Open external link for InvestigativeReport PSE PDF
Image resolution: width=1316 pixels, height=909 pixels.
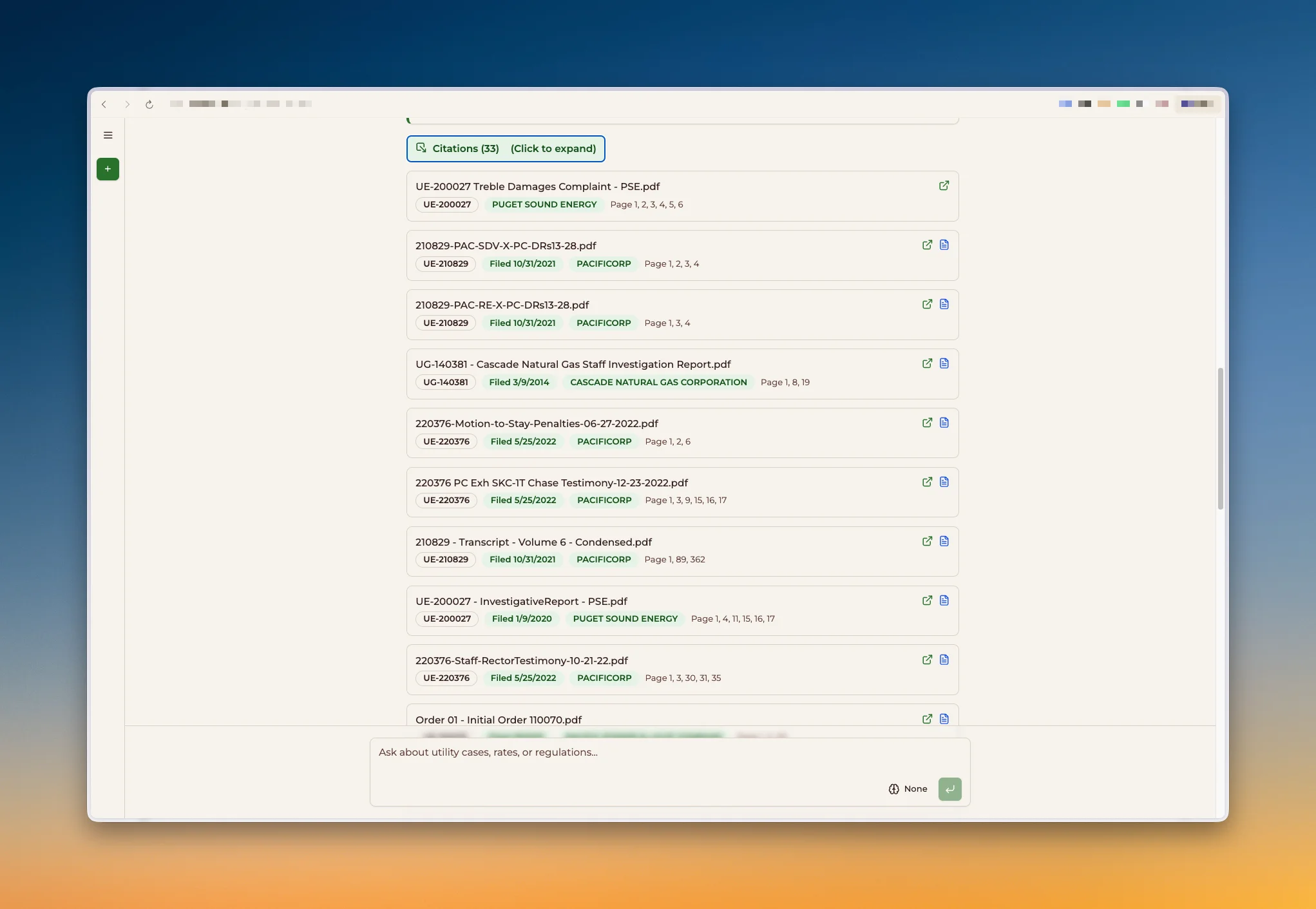[927, 600]
